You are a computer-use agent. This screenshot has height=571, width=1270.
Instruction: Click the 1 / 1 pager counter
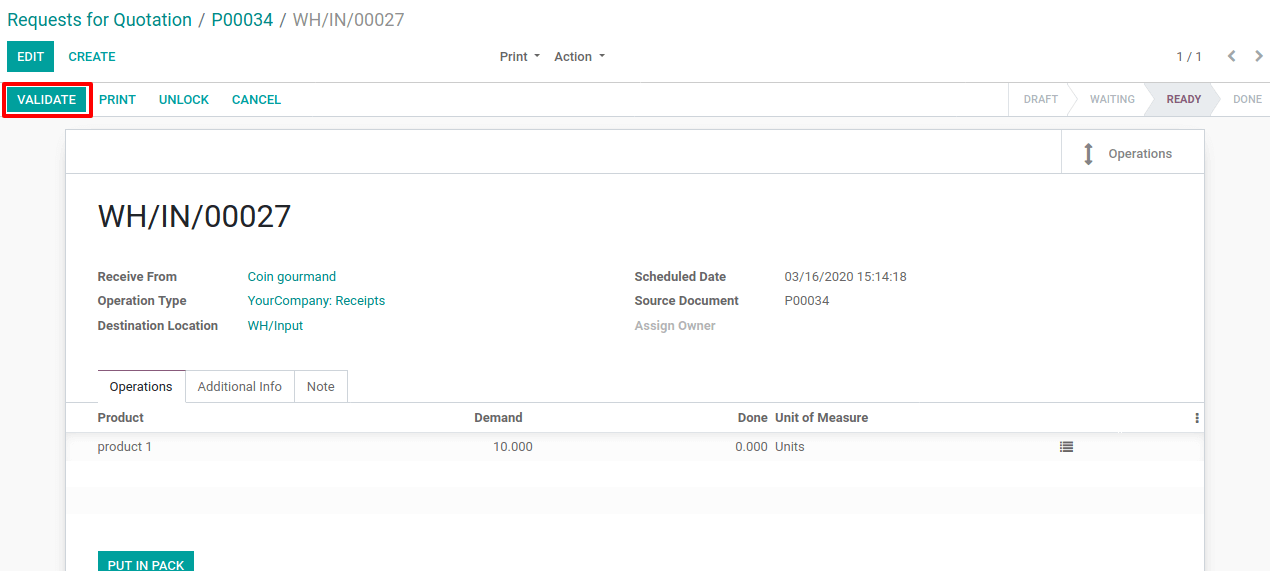(1189, 57)
